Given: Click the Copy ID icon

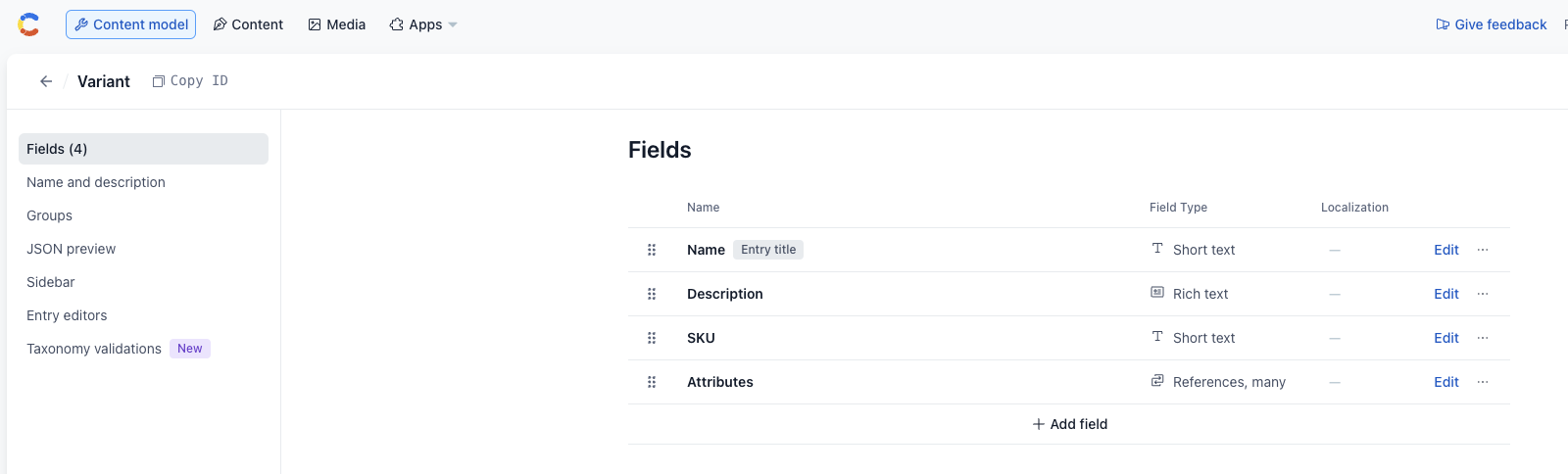Looking at the screenshot, I should 159,81.
